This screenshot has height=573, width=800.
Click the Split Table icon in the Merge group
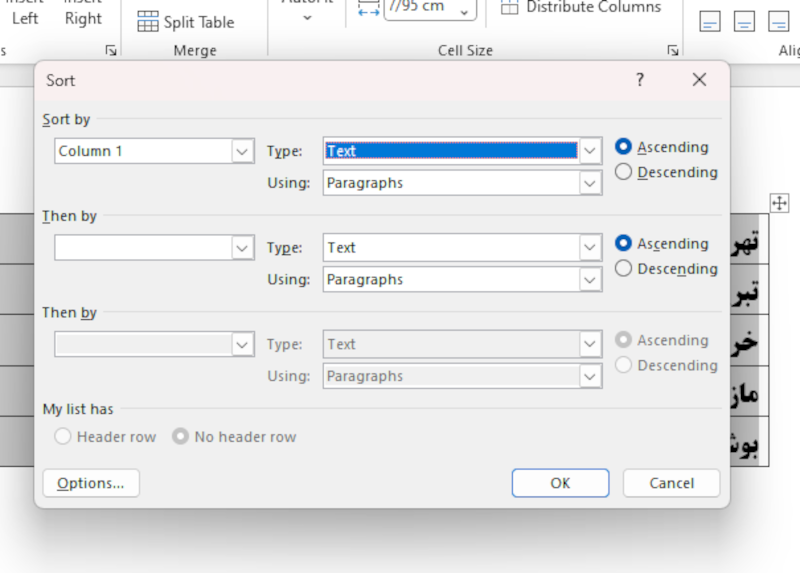[148, 22]
